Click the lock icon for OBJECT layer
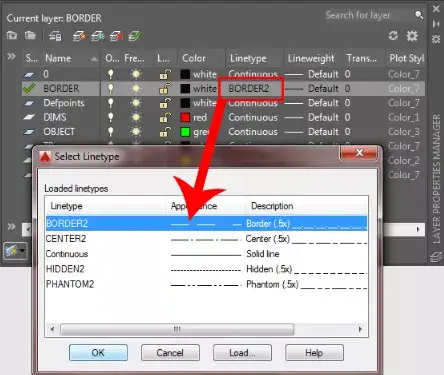 click(165, 131)
